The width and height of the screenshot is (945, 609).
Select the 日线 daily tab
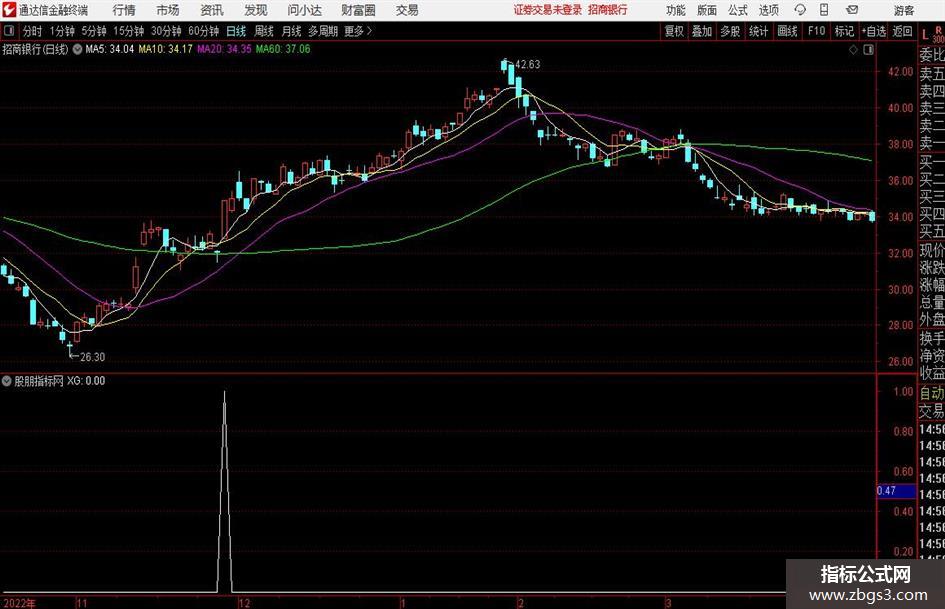(236, 31)
